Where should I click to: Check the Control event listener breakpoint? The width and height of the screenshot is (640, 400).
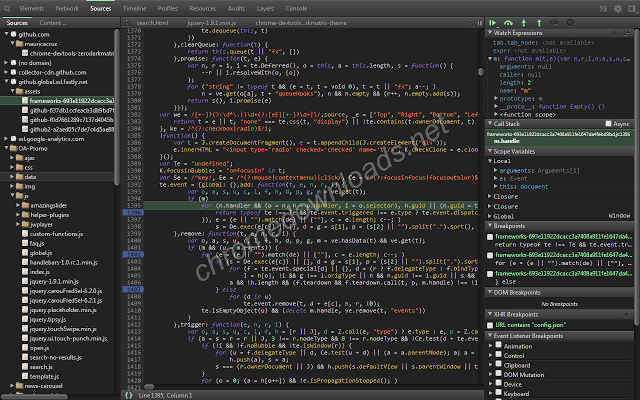tap(498, 355)
